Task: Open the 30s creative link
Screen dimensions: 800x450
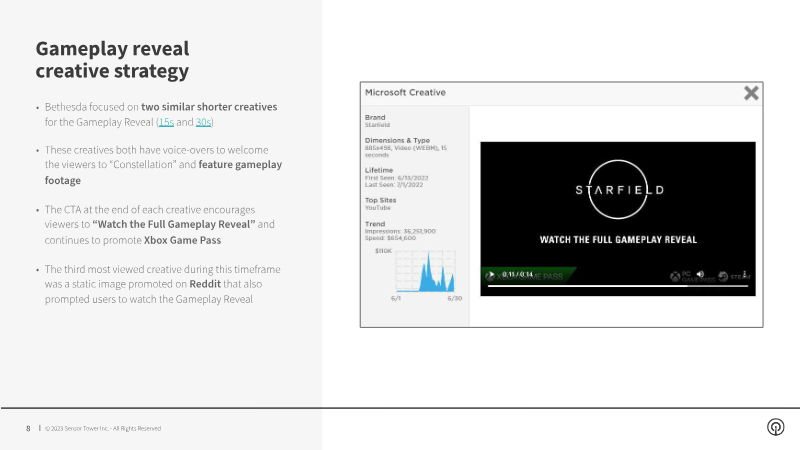Action: click(203, 121)
